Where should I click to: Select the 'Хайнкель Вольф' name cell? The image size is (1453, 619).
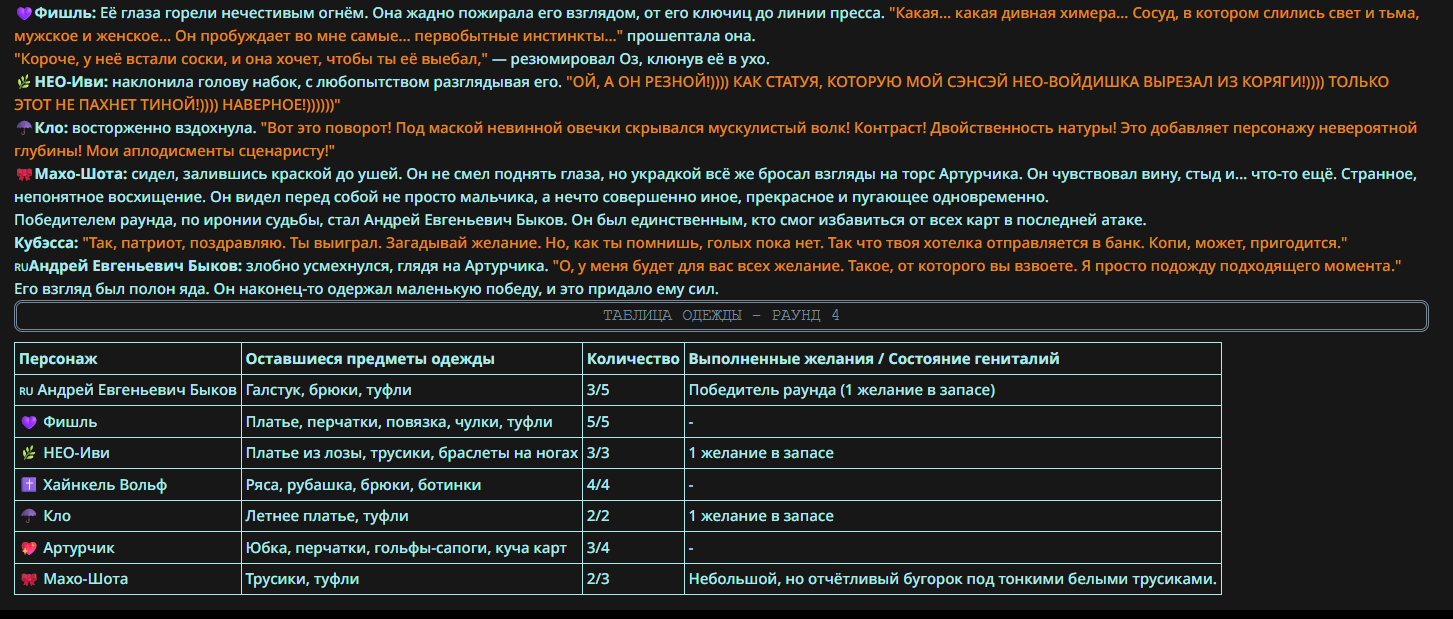coord(128,485)
